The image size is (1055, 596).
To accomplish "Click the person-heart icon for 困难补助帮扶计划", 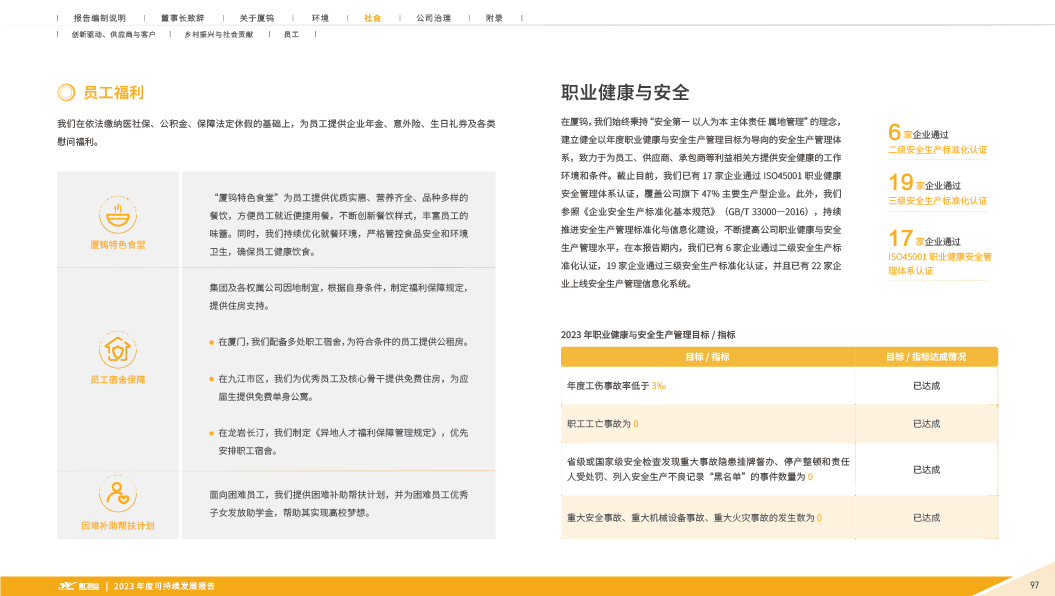I will [x=117, y=495].
